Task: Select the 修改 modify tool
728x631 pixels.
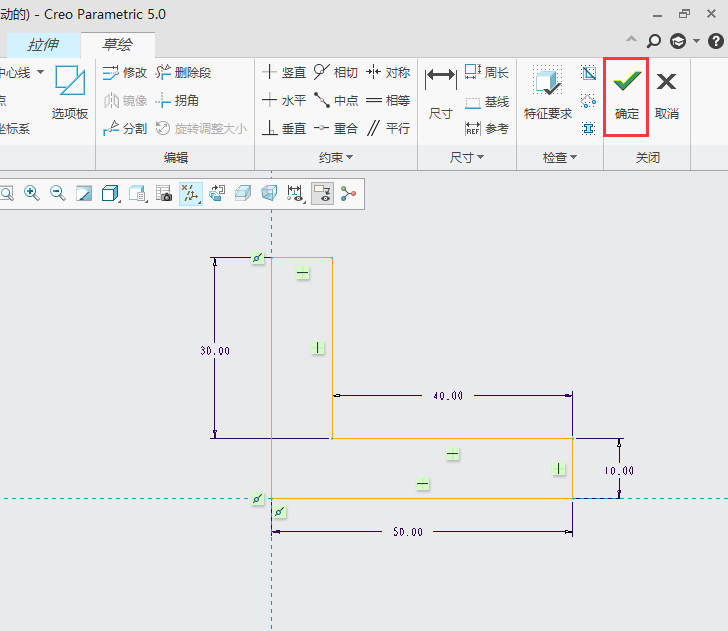Action: click(124, 72)
